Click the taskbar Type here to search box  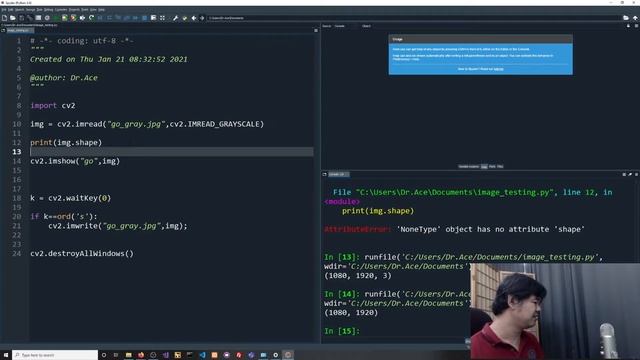(x=55, y=355)
